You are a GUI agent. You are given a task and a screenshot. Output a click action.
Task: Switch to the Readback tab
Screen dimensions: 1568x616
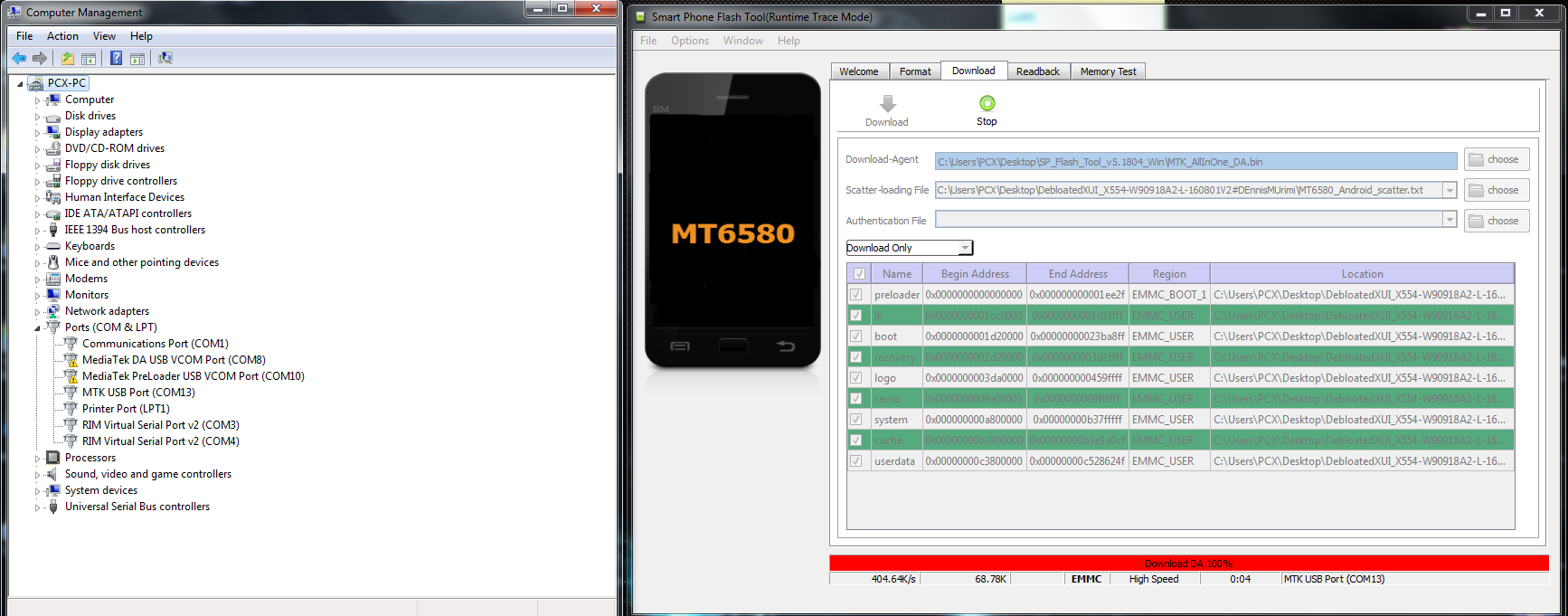point(1038,71)
